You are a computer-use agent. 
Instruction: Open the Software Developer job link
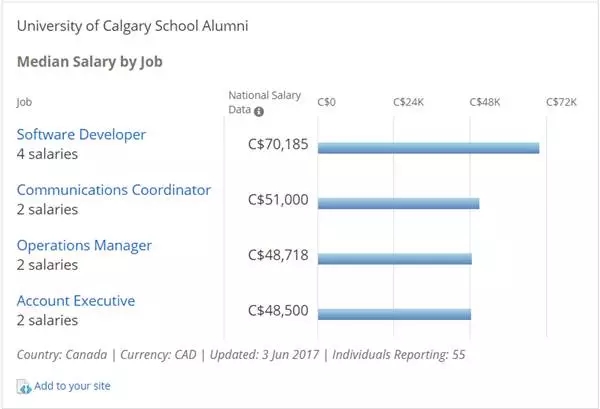click(x=81, y=134)
